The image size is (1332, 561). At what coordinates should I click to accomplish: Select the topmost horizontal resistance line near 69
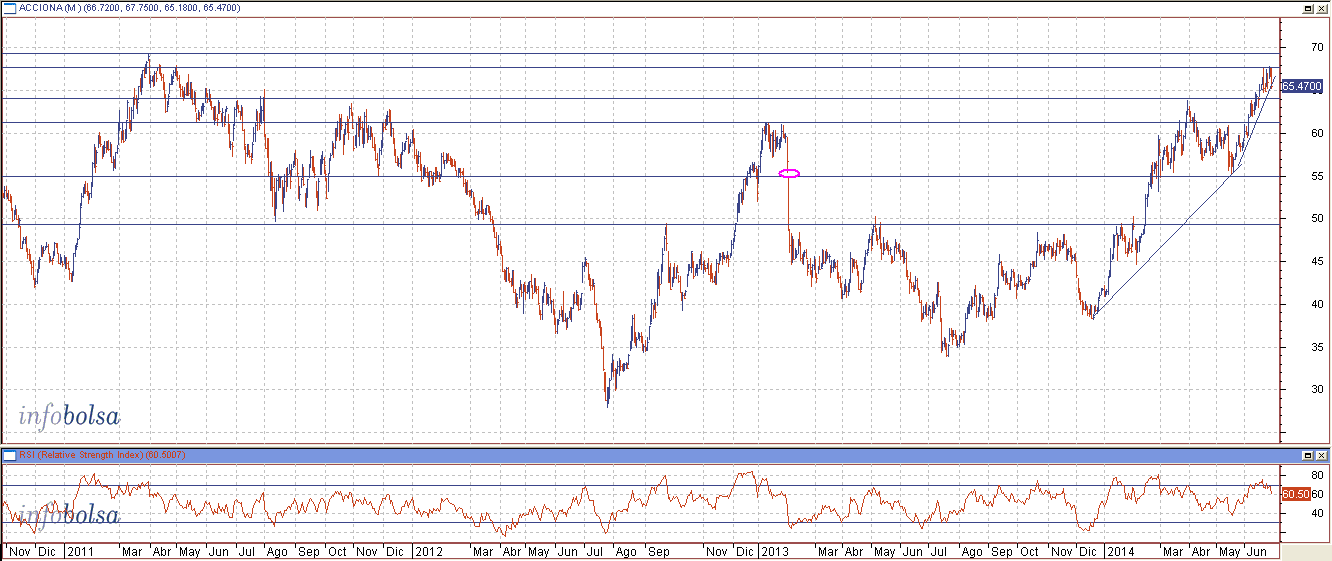[x=600, y=53]
